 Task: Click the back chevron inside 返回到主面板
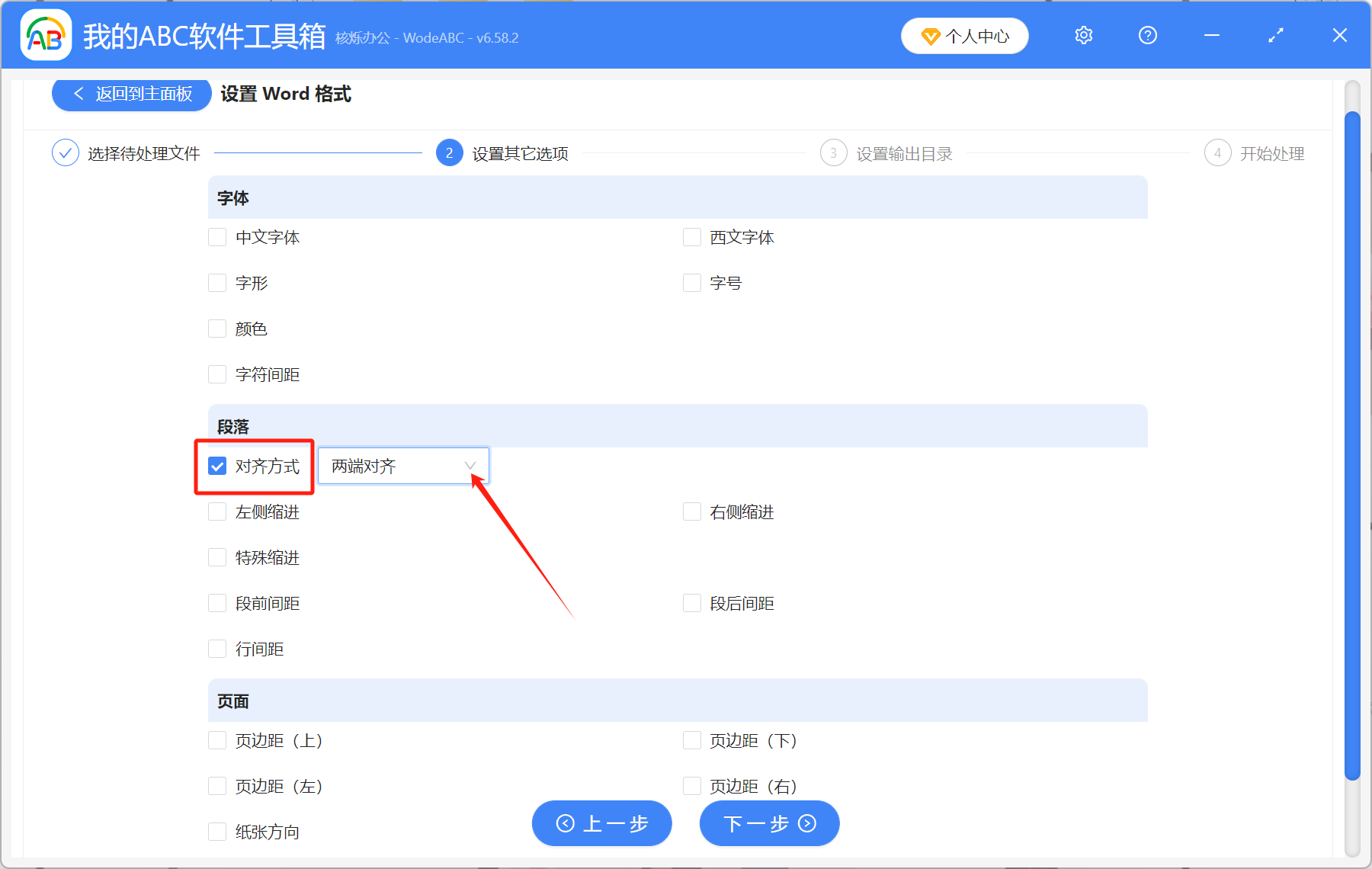pos(79,94)
